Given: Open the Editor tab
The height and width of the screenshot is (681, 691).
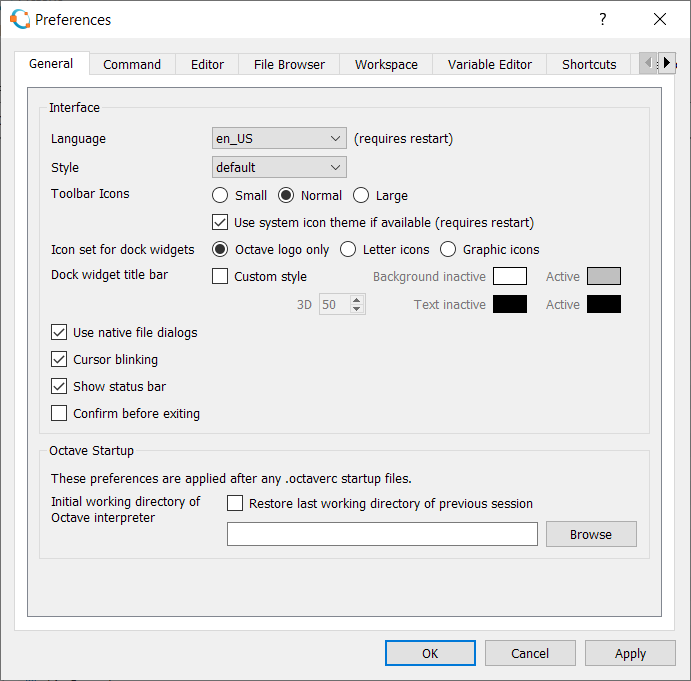Looking at the screenshot, I should pyautogui.click(x=207, y=65).
